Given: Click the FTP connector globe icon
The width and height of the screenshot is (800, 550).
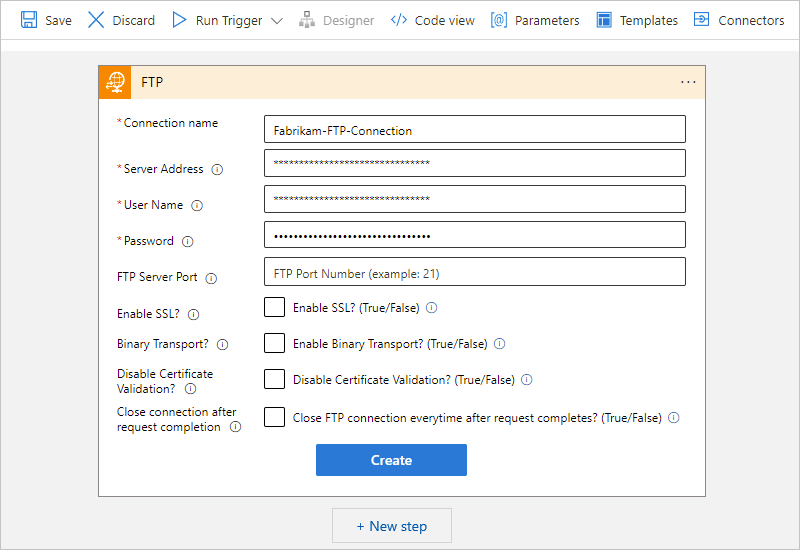Looking at the screenshot, I should [x=114, y=82].
